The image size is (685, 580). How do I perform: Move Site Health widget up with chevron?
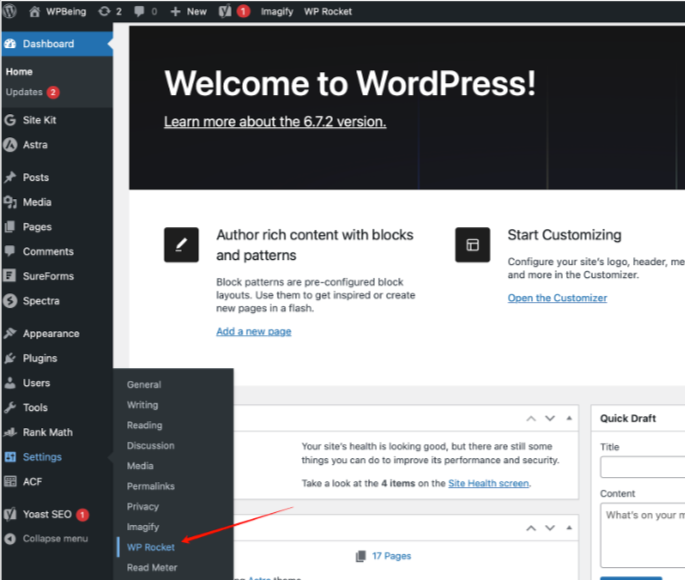[531, 418]
